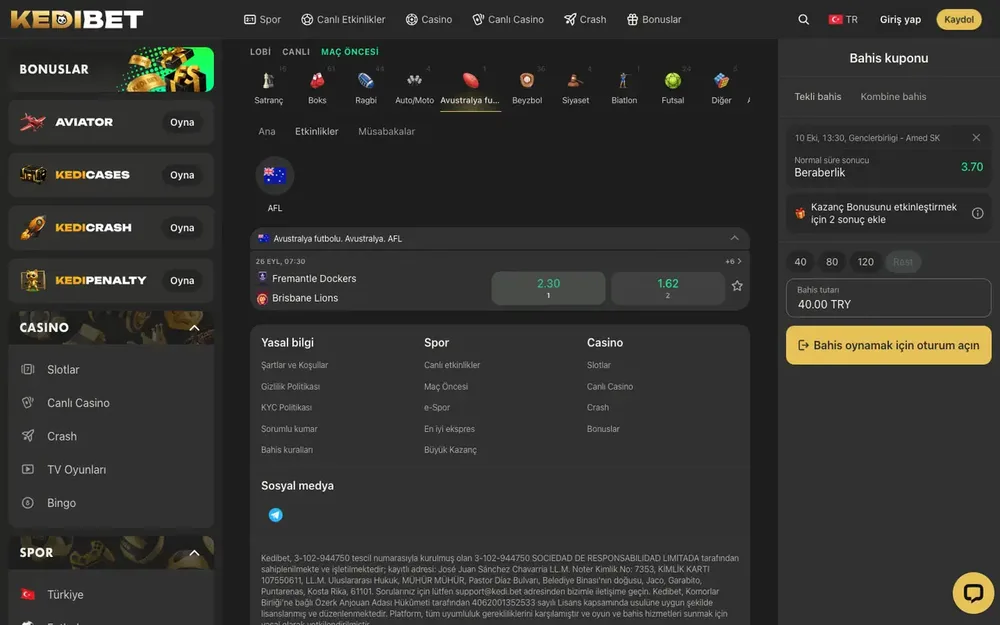Click the Bahis tutarı amount field
The height and width of the screenshot is (625, 1000).
click(888, 298)
